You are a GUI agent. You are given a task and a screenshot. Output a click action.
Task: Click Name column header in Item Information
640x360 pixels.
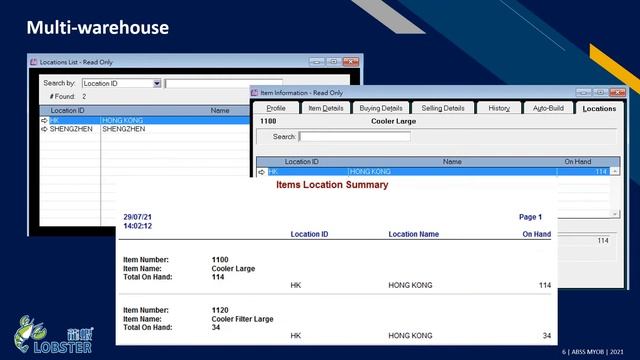(452, 162)
